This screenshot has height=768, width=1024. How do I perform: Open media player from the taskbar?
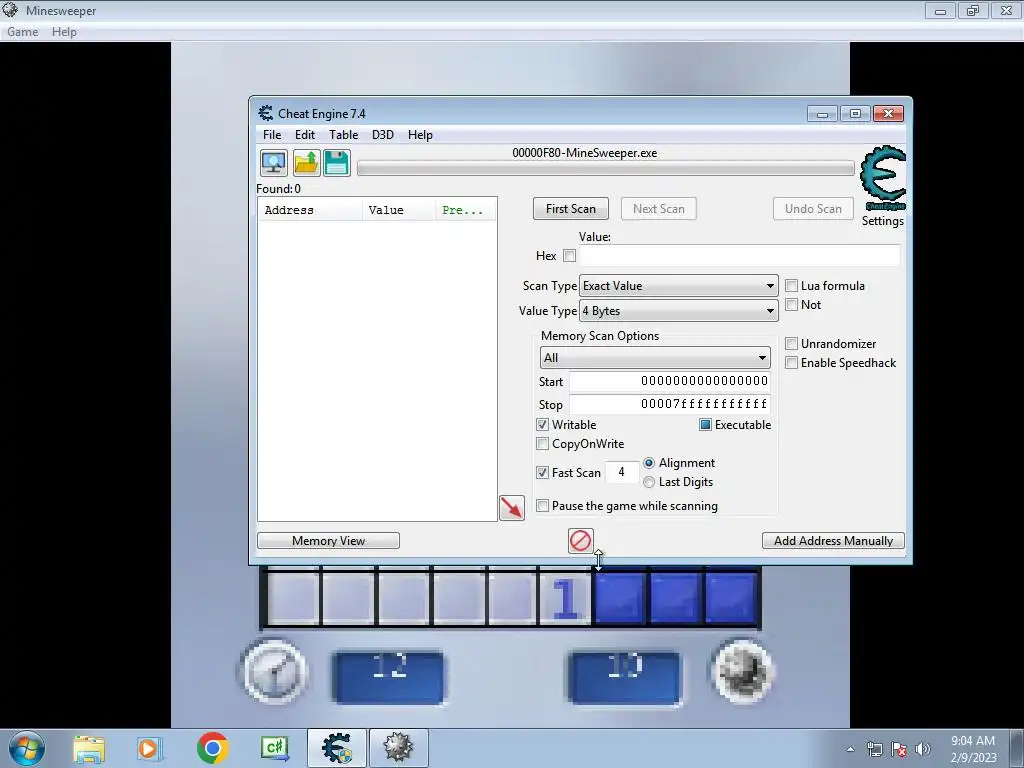pyautogui.click(x=149, y=748)
